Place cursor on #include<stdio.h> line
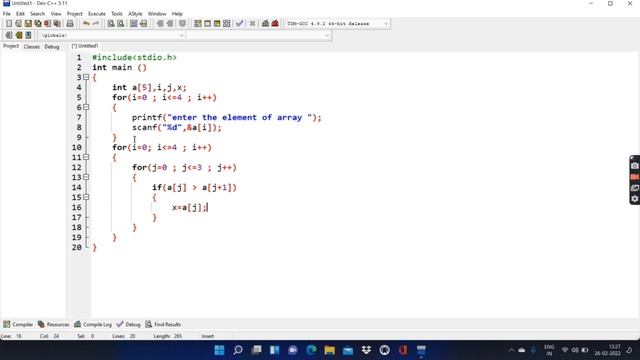Image resolution: width=640 pixels, height=360 pixels. pyautogui.click(x=134, y=58)
